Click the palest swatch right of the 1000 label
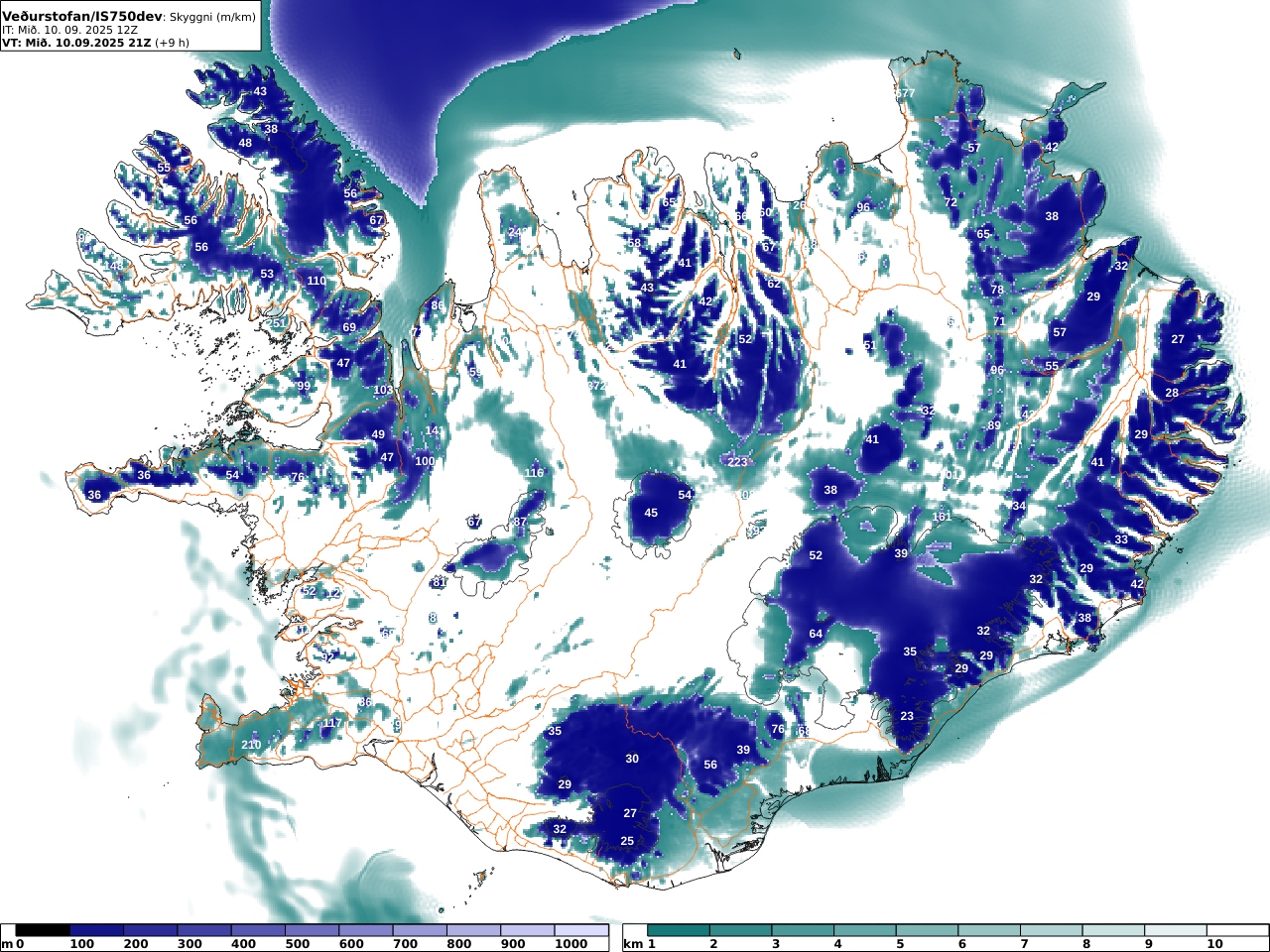 coord(580,930)
